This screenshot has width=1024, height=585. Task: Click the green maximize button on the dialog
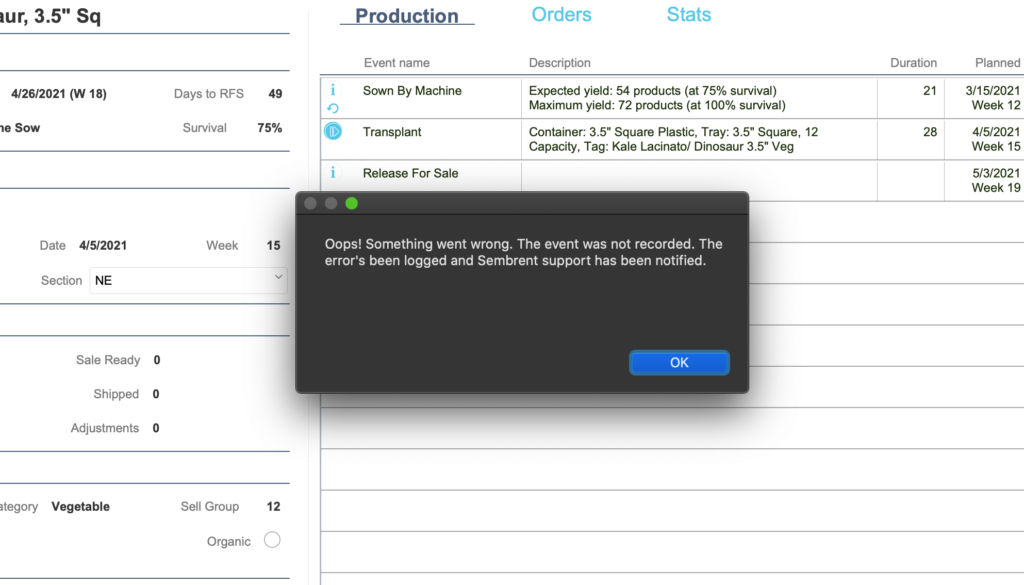coord(351,204)
